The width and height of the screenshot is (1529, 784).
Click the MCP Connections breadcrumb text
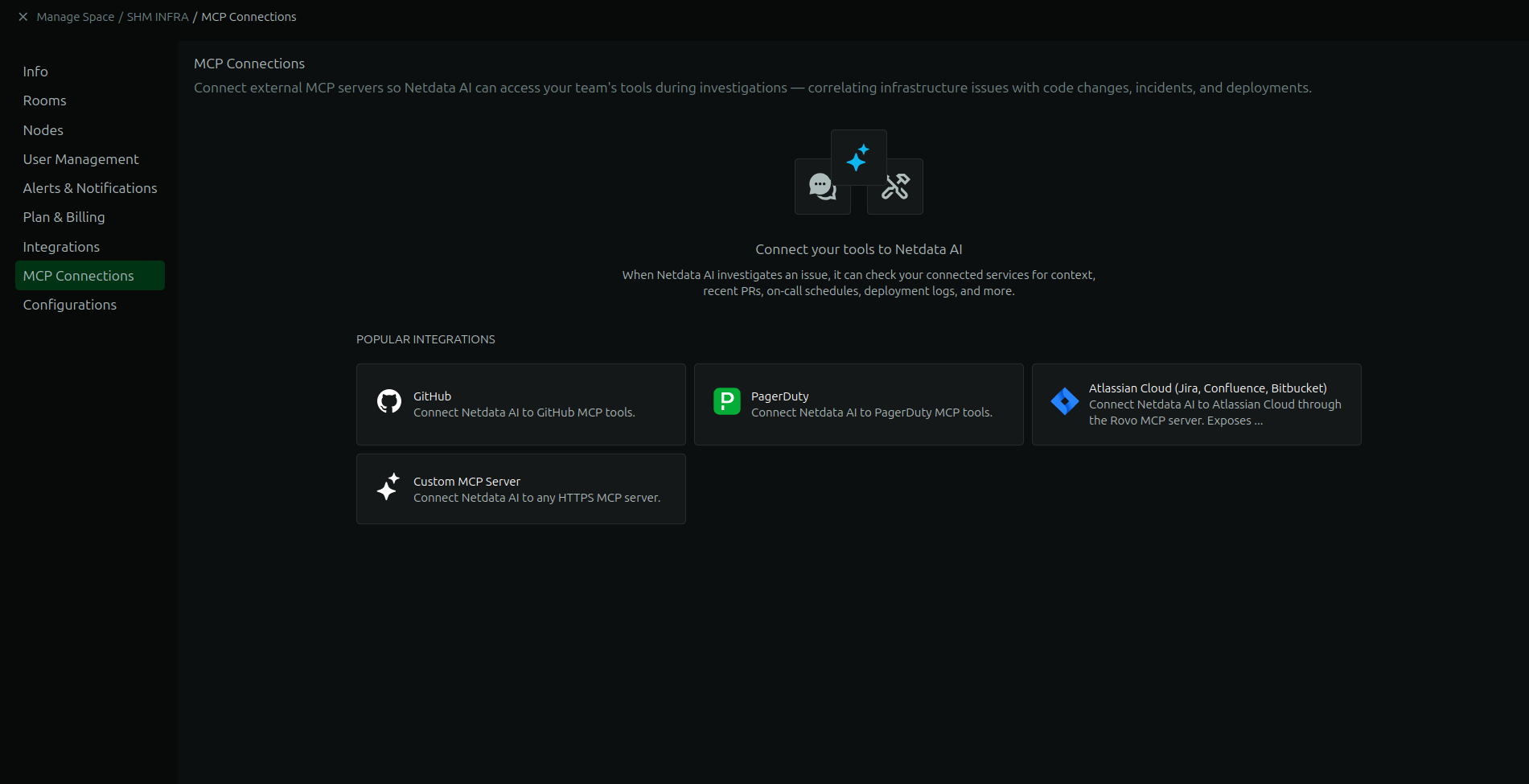(249, 17)
